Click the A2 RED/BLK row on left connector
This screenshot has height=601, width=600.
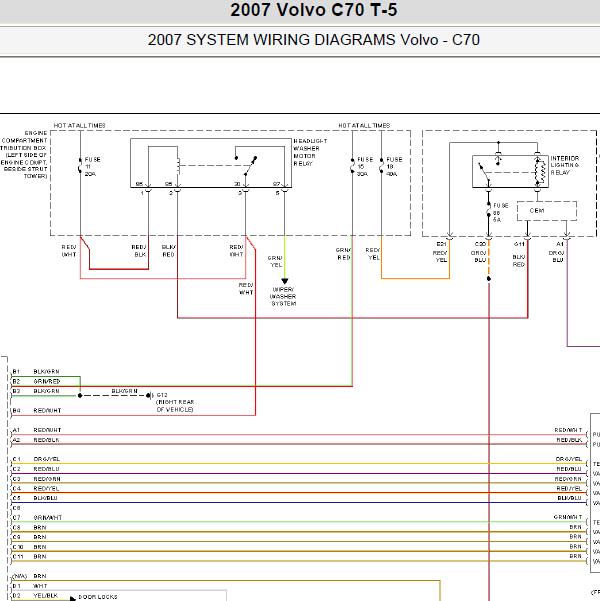(x=36, y=440)
